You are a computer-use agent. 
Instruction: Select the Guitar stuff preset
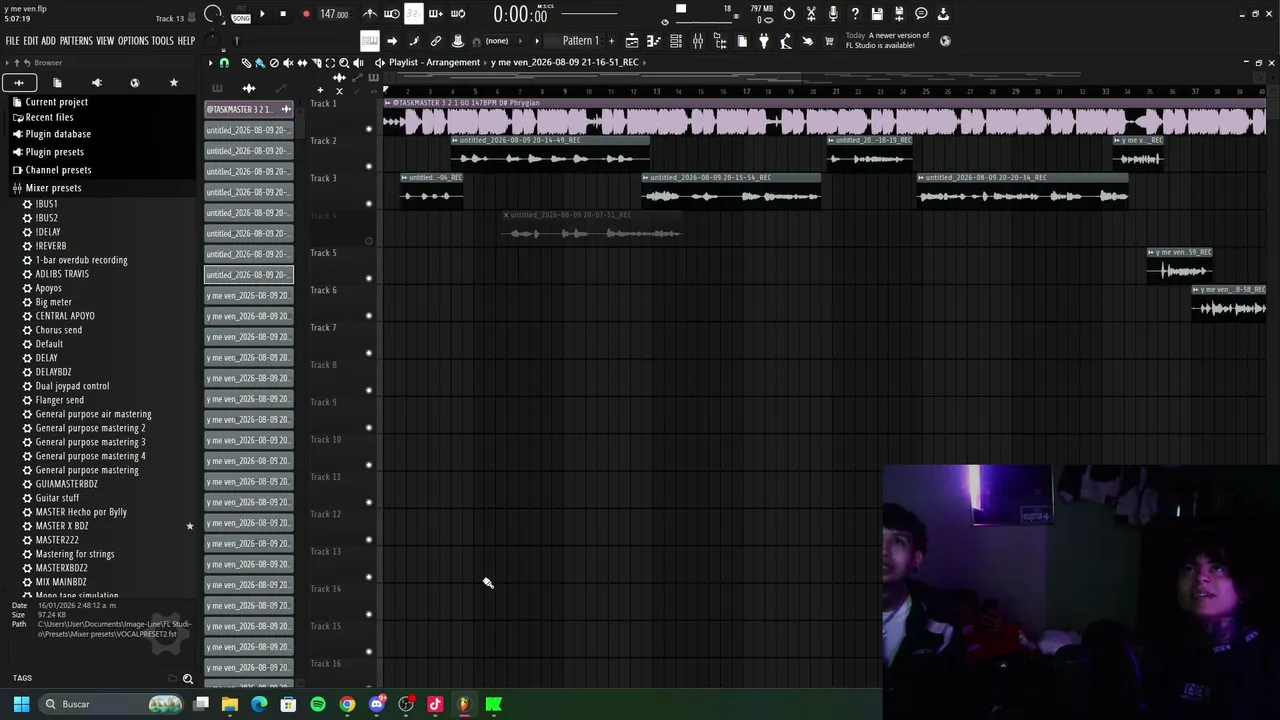(57, 498)
